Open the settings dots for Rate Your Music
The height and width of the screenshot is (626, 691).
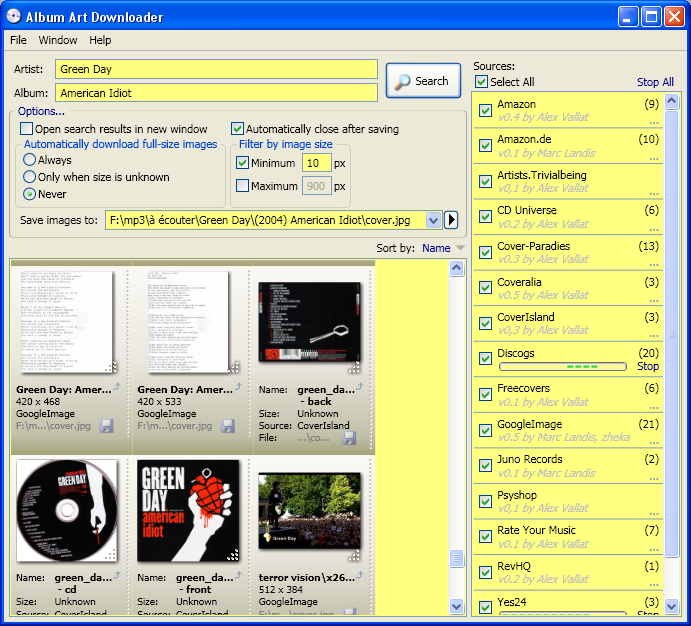pyautogui.click(x=654, y=550)
